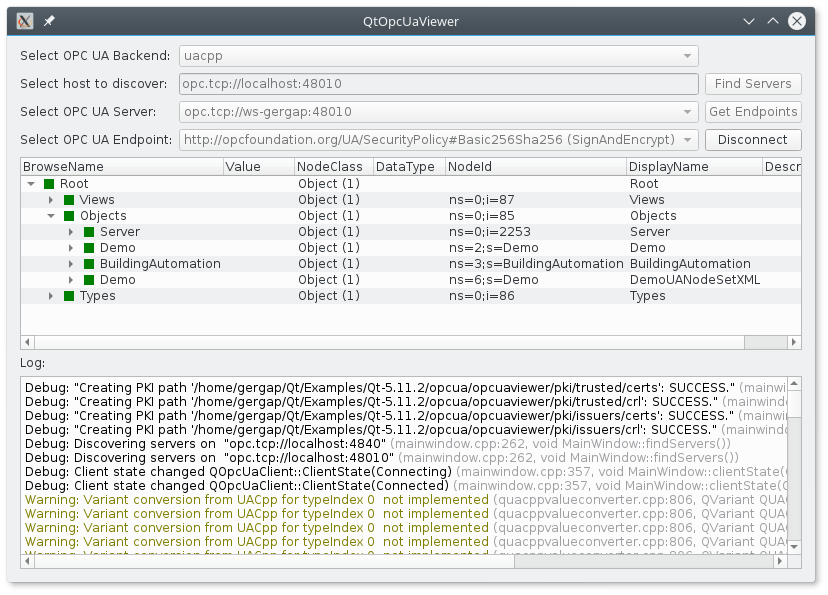Viewport: 828px width, 595px height.
Task: Open the OPC UA Endpoint dropdown
Action: click(x=439, y=140)
